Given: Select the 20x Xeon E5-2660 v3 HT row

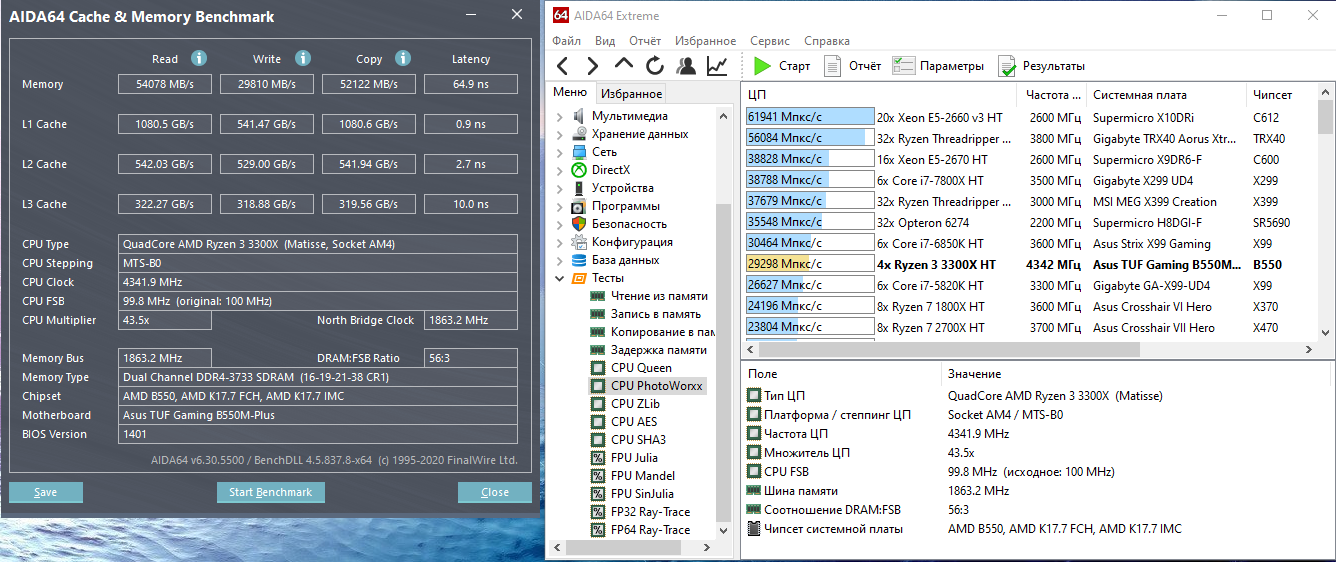Looking at the screenshot, I should 1029,117.
